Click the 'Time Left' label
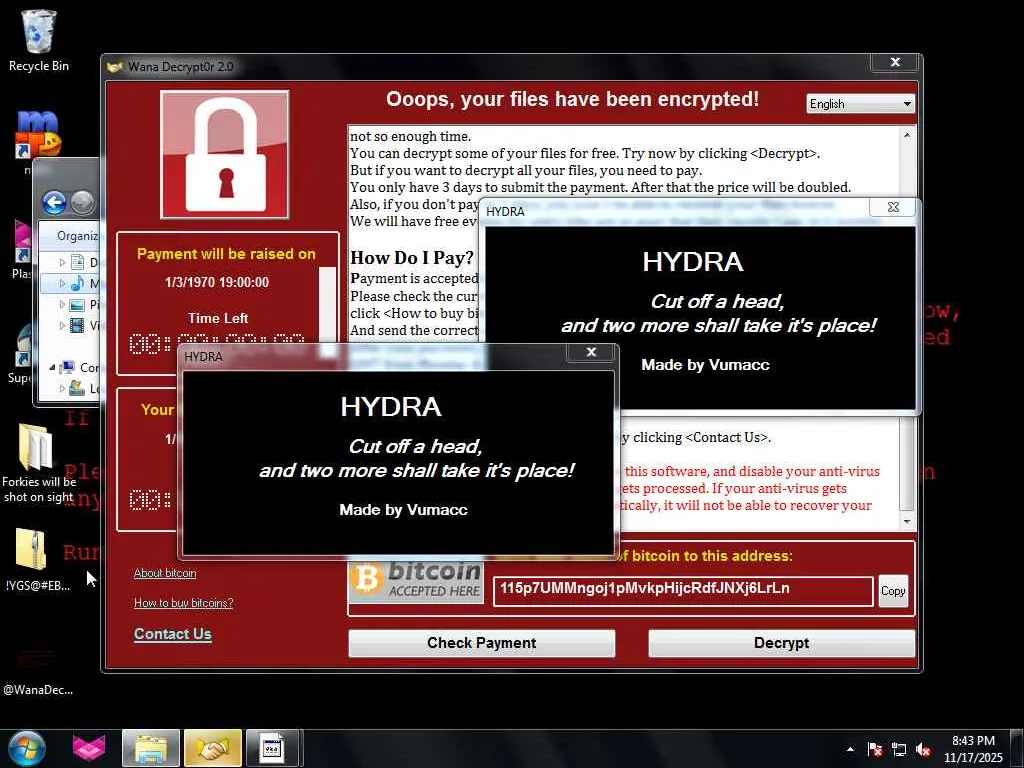 217,318
